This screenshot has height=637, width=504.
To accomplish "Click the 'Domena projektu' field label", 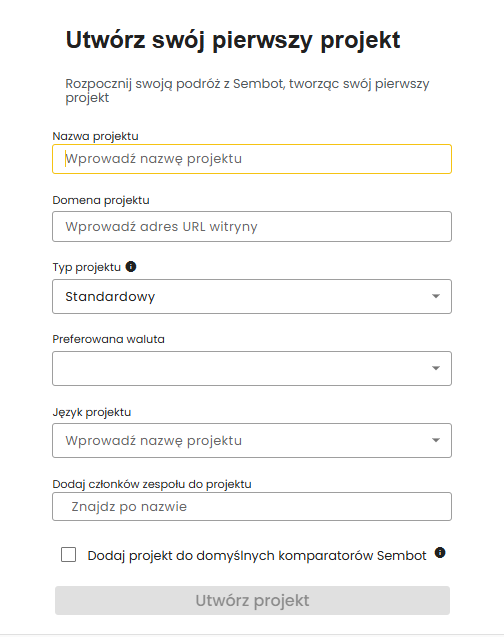I will click(101, 200).
